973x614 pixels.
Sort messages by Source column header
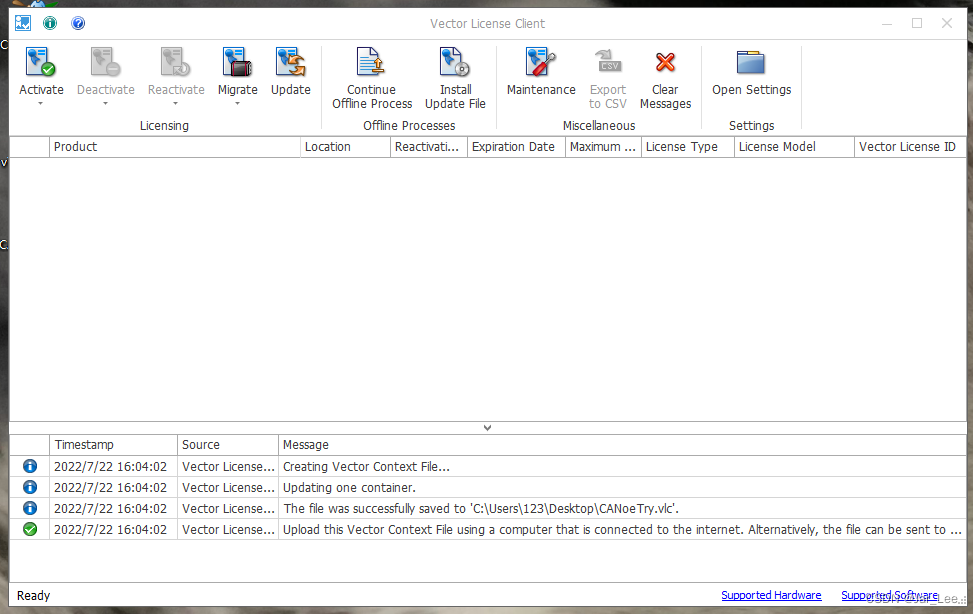[x=228, y=445]
